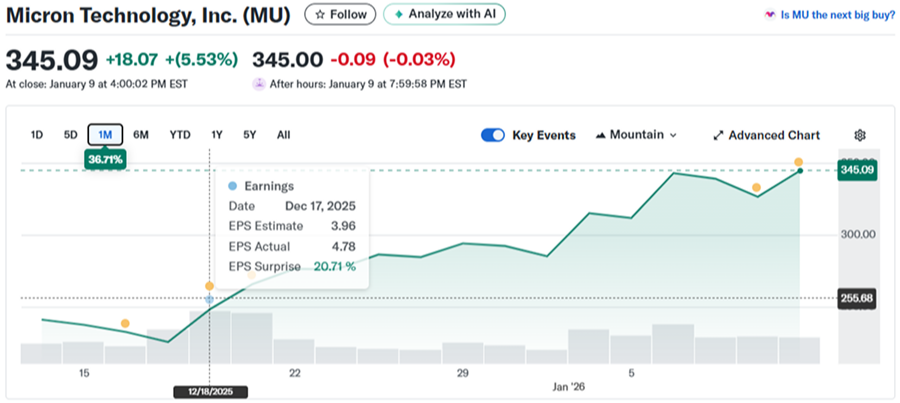Click the Advanced Chart expand icon
This screenshot has height=403, width=900.
[719, 135]
